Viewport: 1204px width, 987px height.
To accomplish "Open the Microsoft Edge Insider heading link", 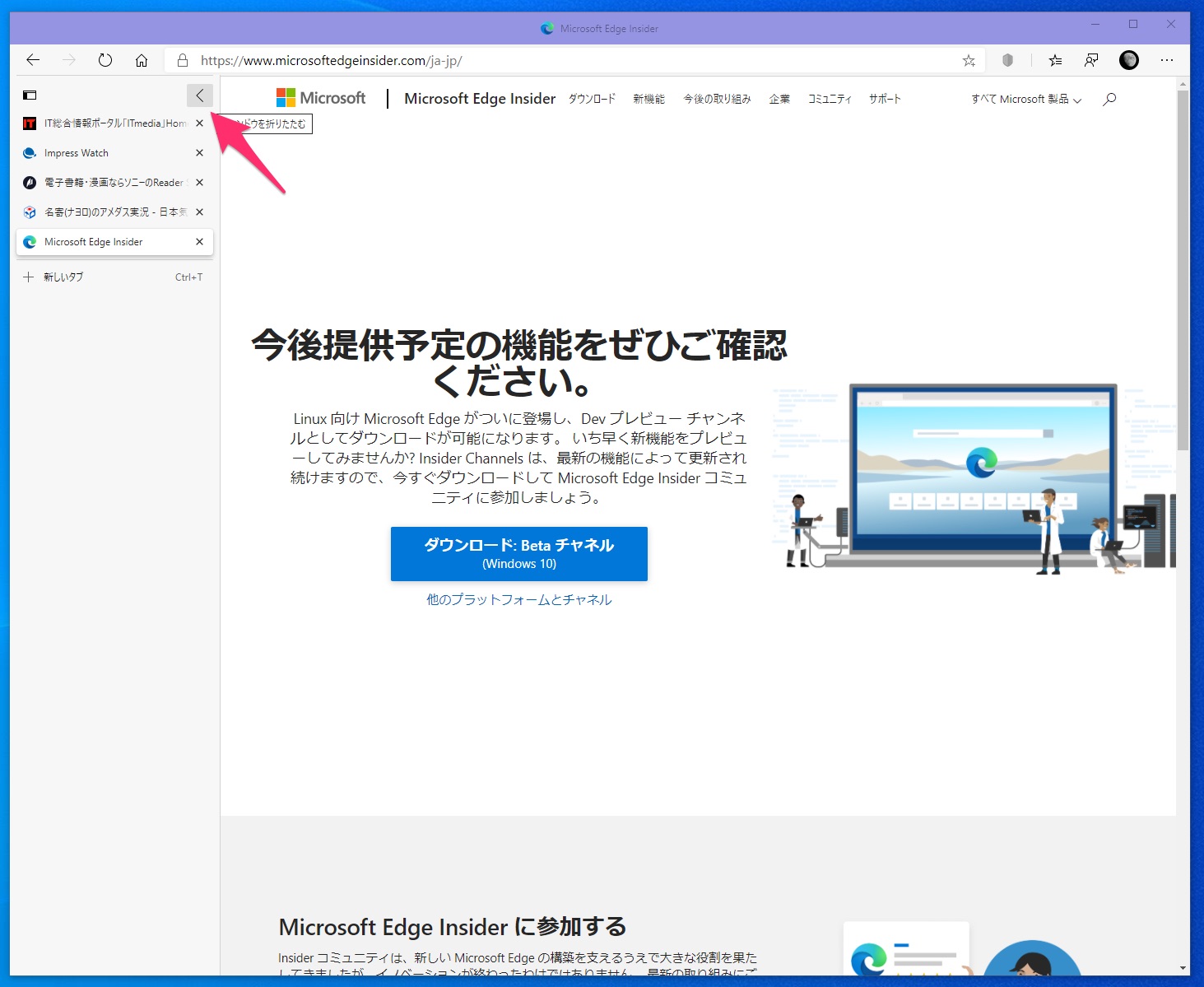I will pyautogui.click(x=480, y=99).
